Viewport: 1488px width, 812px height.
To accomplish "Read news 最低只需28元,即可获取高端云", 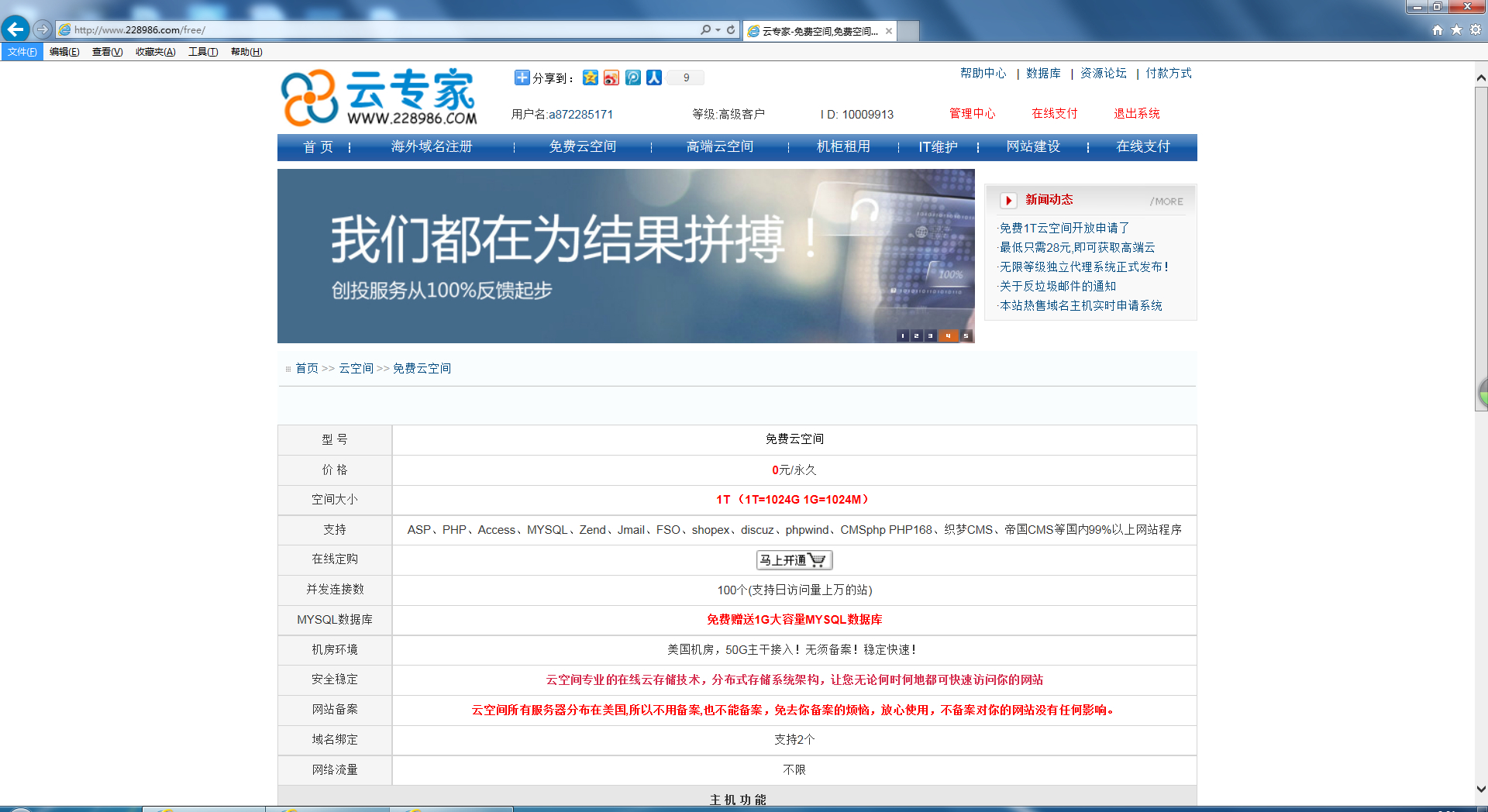I will (1077, 247).
